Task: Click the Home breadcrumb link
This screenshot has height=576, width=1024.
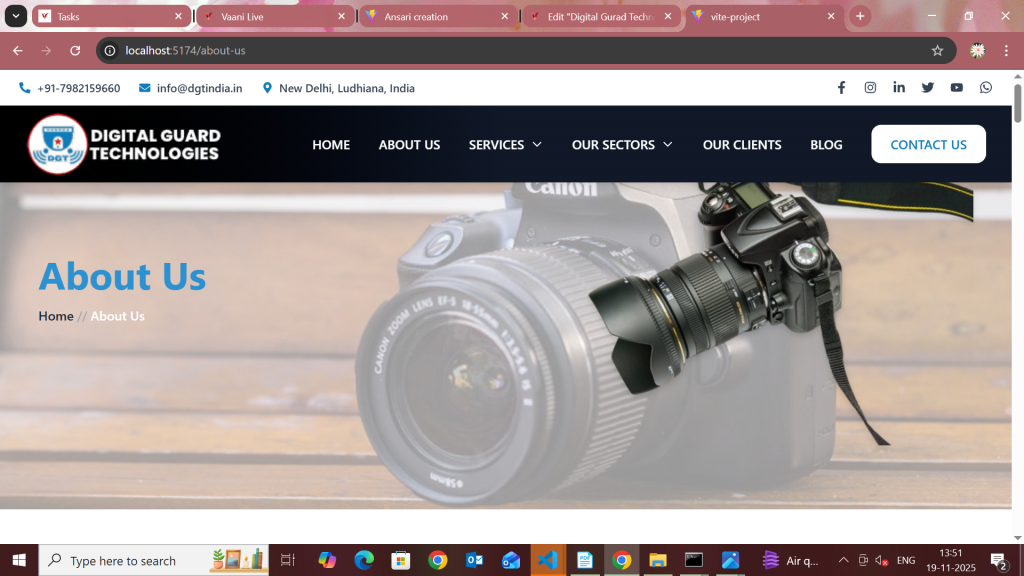Action: tap(56, 316)
